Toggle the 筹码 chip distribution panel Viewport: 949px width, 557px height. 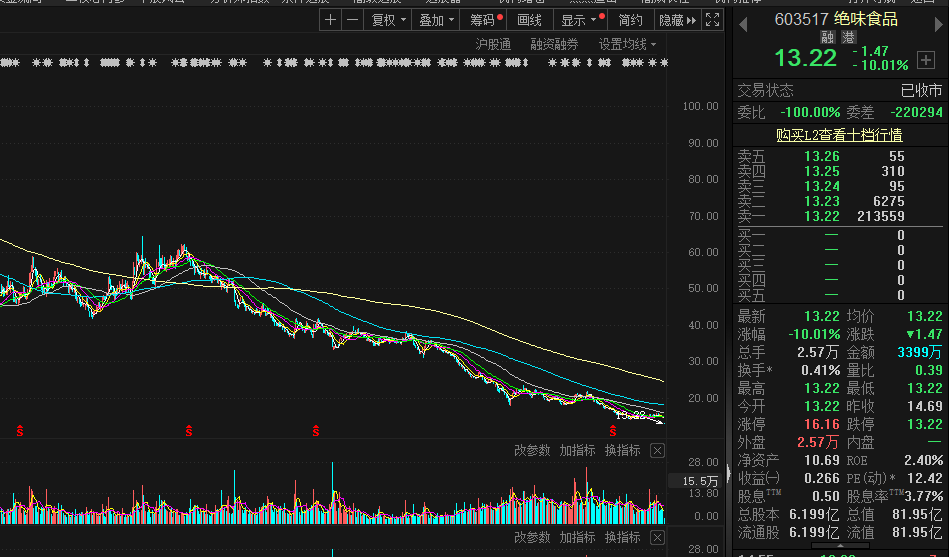coord(483,20)
